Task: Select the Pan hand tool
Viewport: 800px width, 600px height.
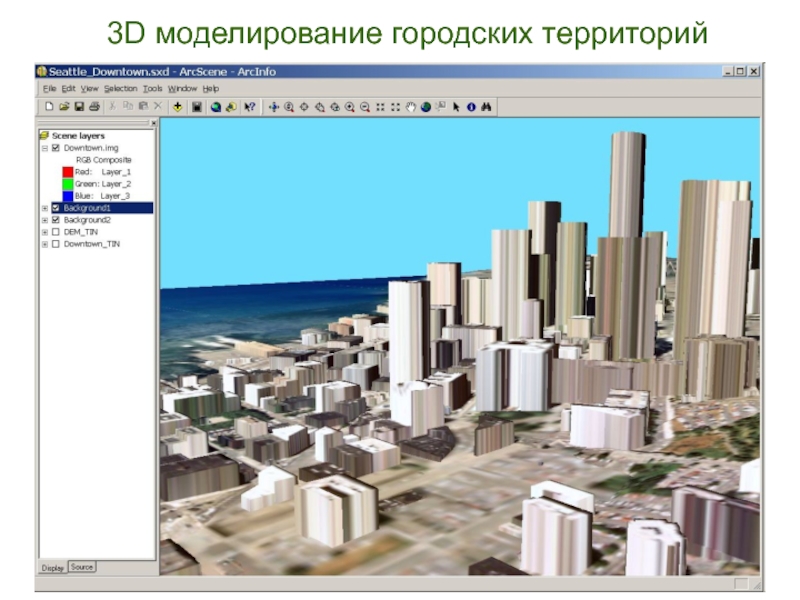Action: 410,106
